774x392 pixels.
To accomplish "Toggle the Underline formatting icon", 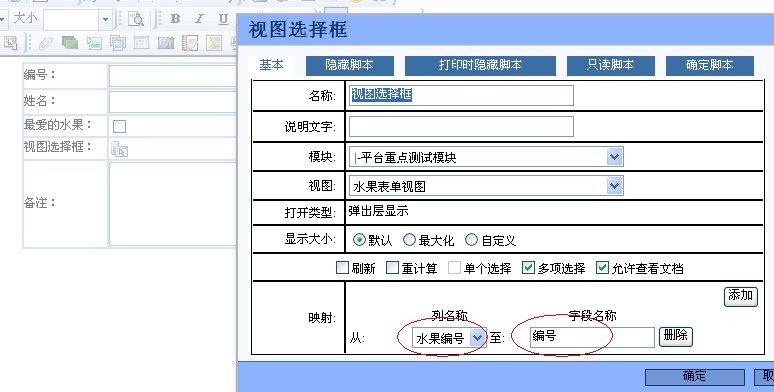I will click(223, 19).
